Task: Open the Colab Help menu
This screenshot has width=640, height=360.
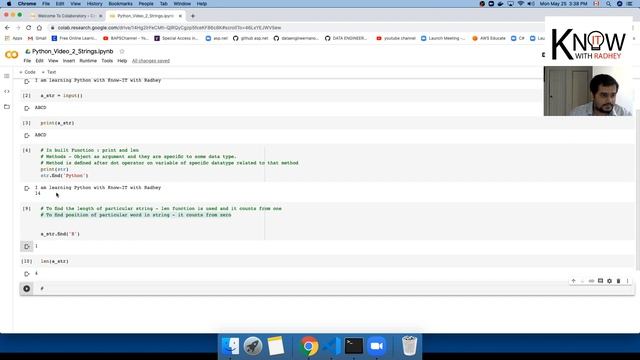Action: pyautogui.click(x=122, y=61)
